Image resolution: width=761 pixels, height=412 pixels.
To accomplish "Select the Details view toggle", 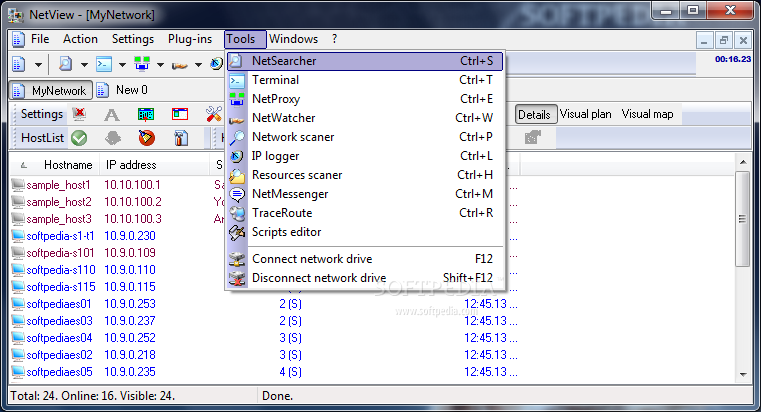I will 535,115.
